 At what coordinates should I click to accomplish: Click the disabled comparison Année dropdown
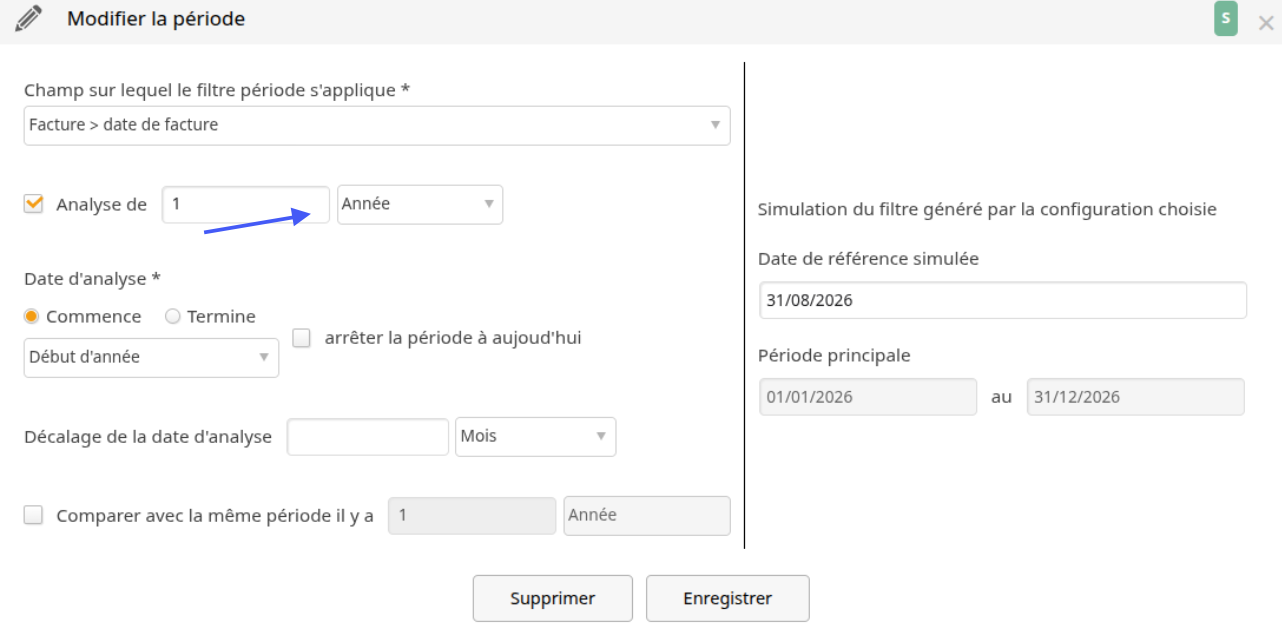647,515
